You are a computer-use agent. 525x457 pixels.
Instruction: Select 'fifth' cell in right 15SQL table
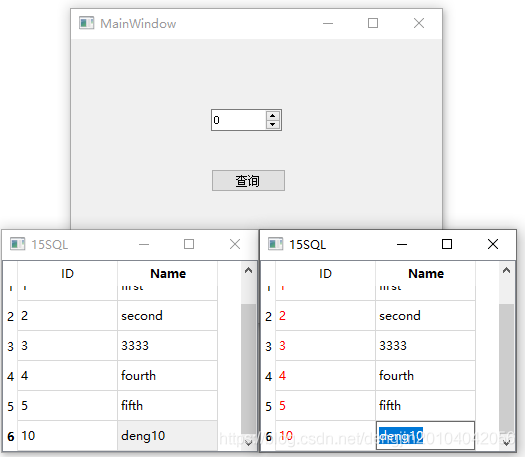(x=425, y=405)
